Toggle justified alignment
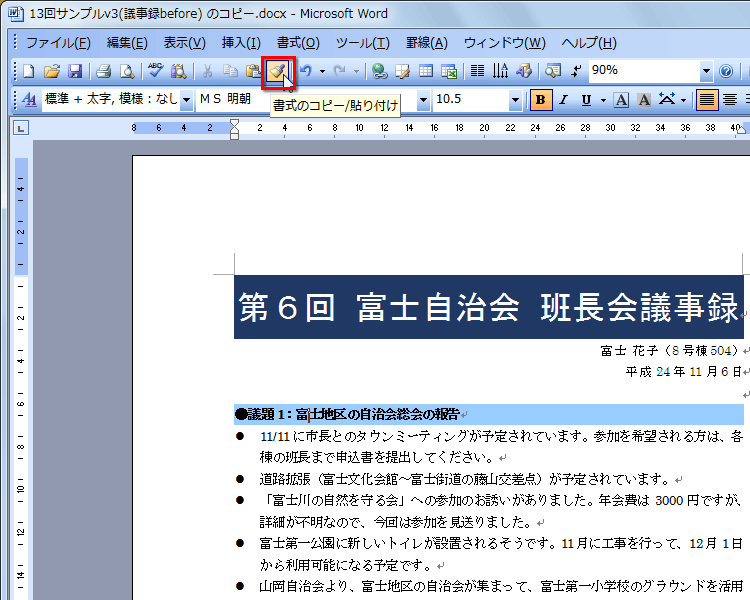Image resolution: width=750 pixels, height=600 pixels. click(706, 100)
